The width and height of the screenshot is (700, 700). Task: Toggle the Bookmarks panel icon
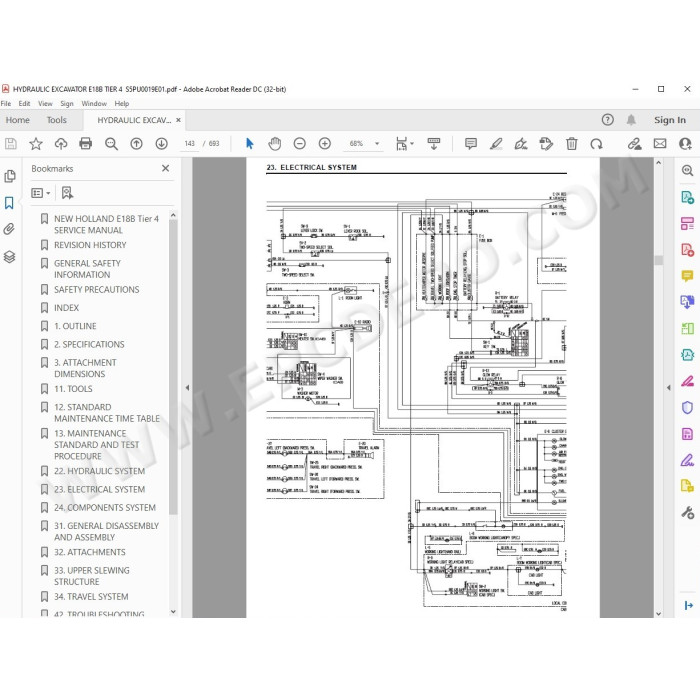9,203
